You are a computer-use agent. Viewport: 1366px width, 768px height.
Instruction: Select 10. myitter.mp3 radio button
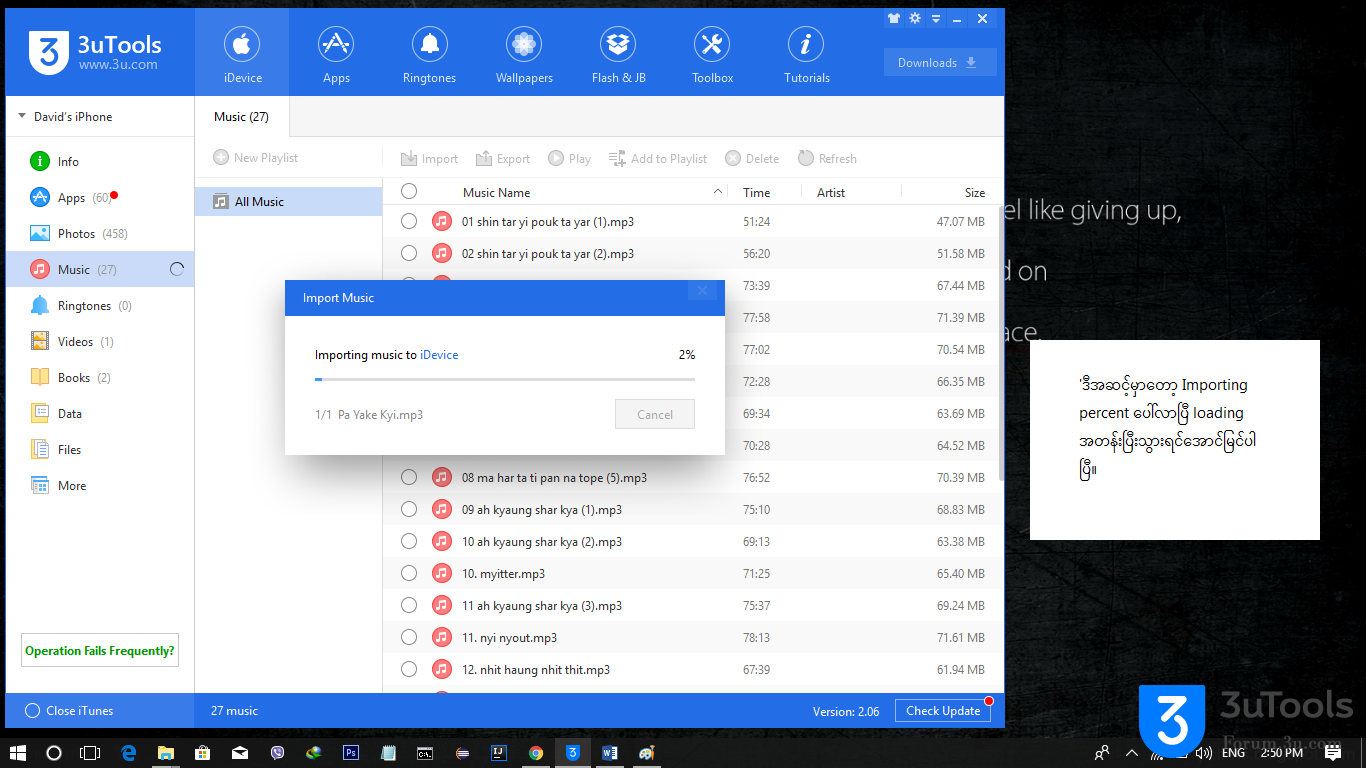click(409, 573)
